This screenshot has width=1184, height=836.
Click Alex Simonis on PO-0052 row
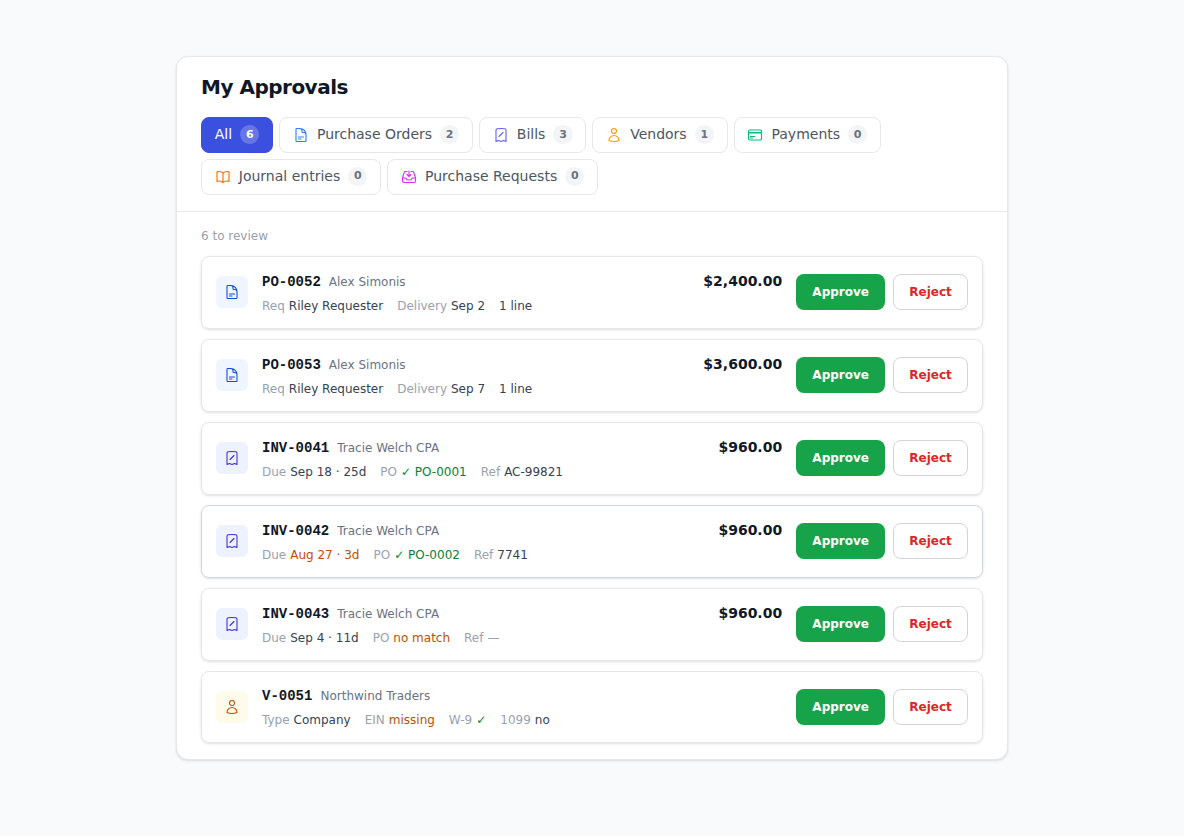(x=367, y=282)
